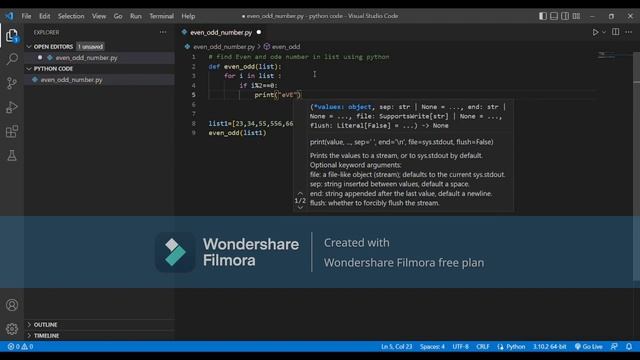640x360 pixels.
Task: Select the 3.10.2 64-bit interpreter
Action: tap(549, 347)
